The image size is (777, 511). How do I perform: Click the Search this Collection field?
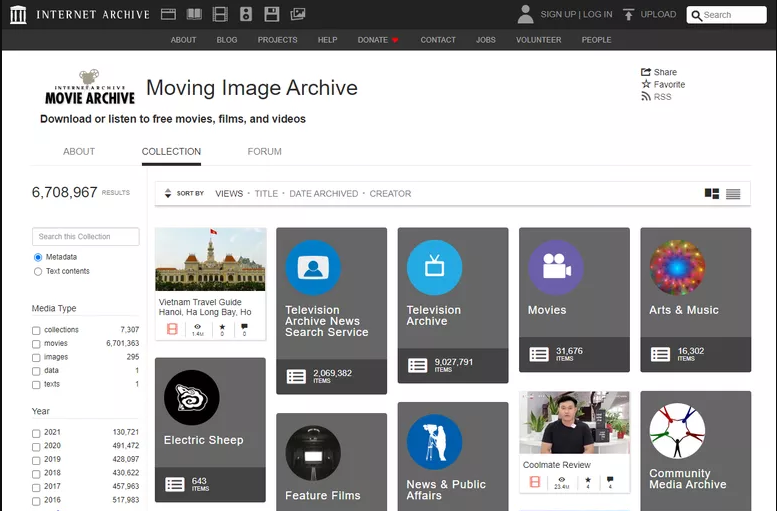coord(86,237)
